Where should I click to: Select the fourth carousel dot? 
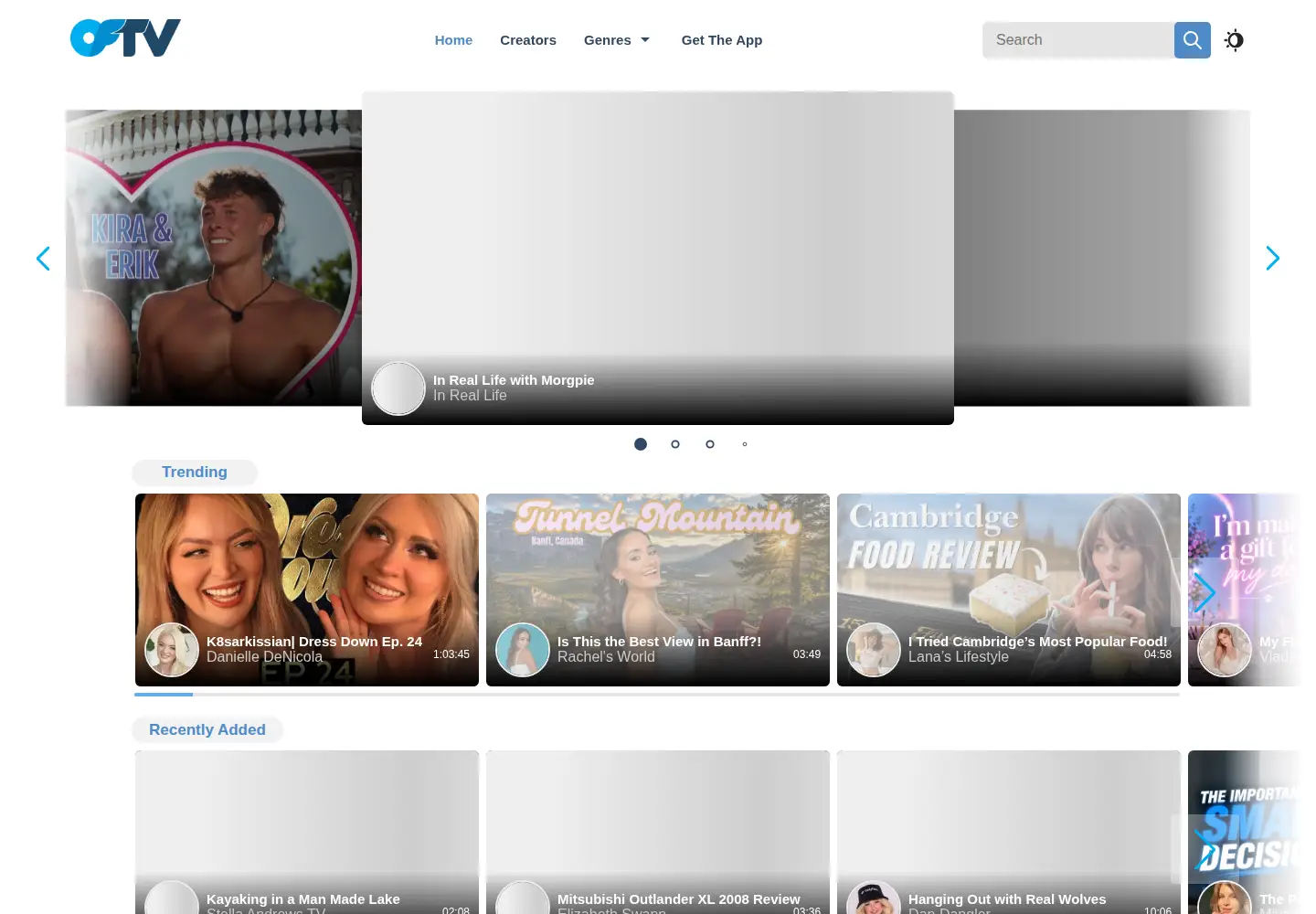(x=745, y=444)
